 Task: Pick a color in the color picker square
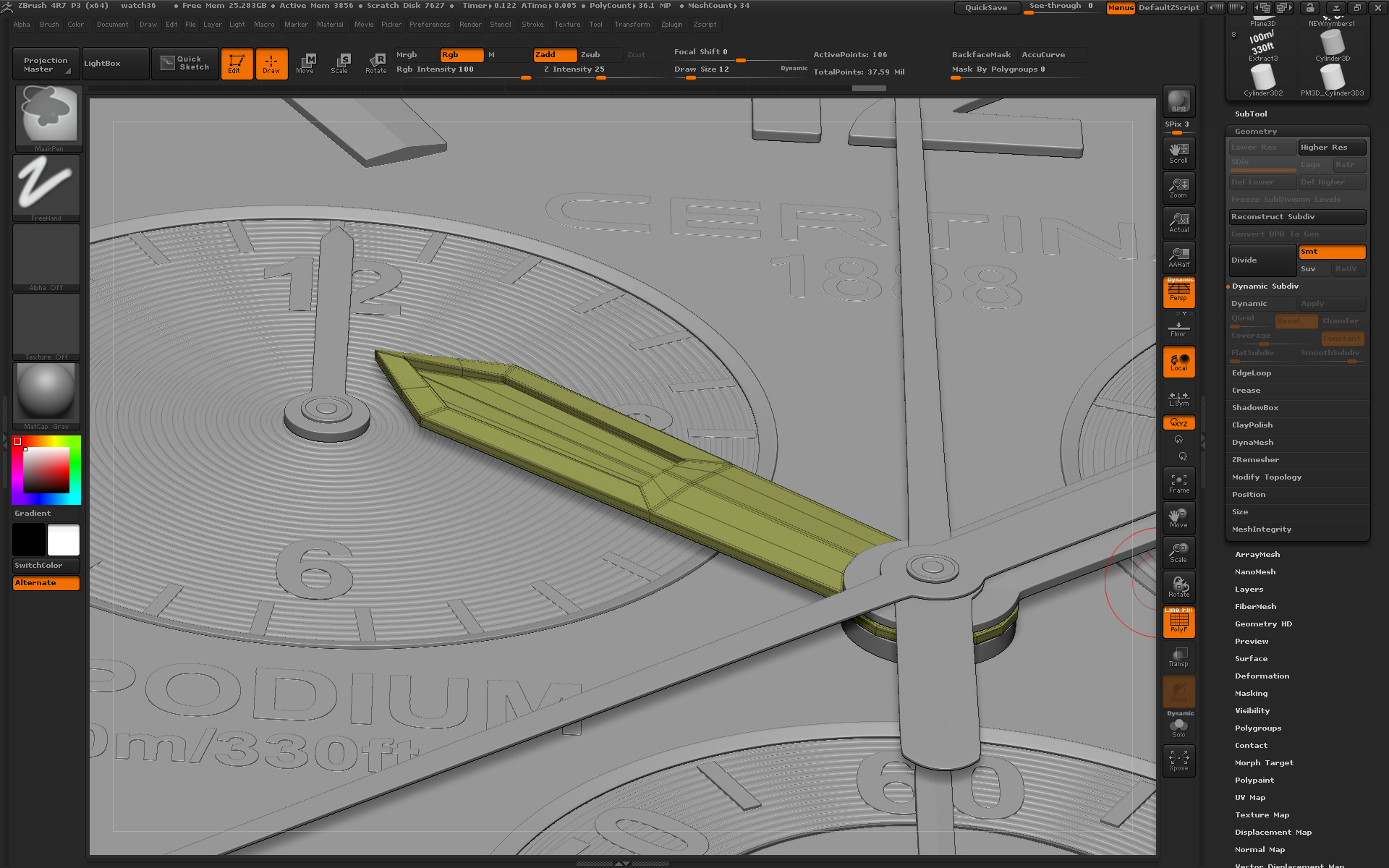click(46, 470)
